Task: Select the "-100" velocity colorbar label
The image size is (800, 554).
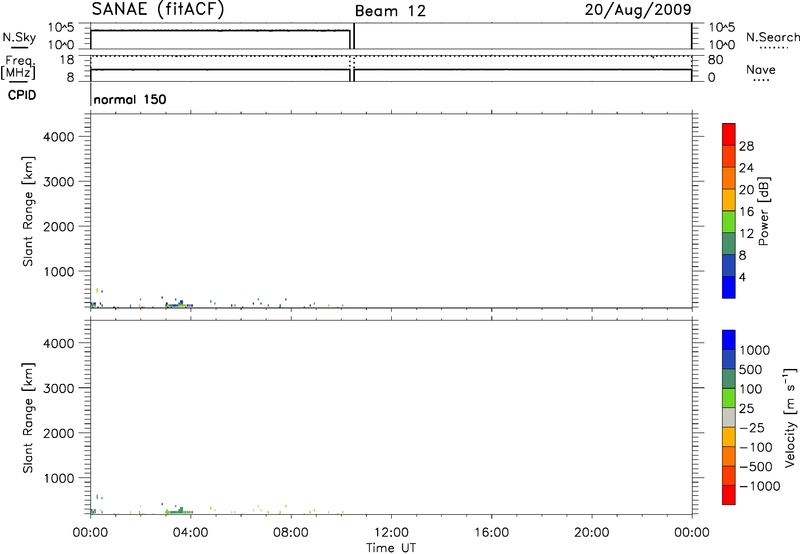Action: click(756, 447)
